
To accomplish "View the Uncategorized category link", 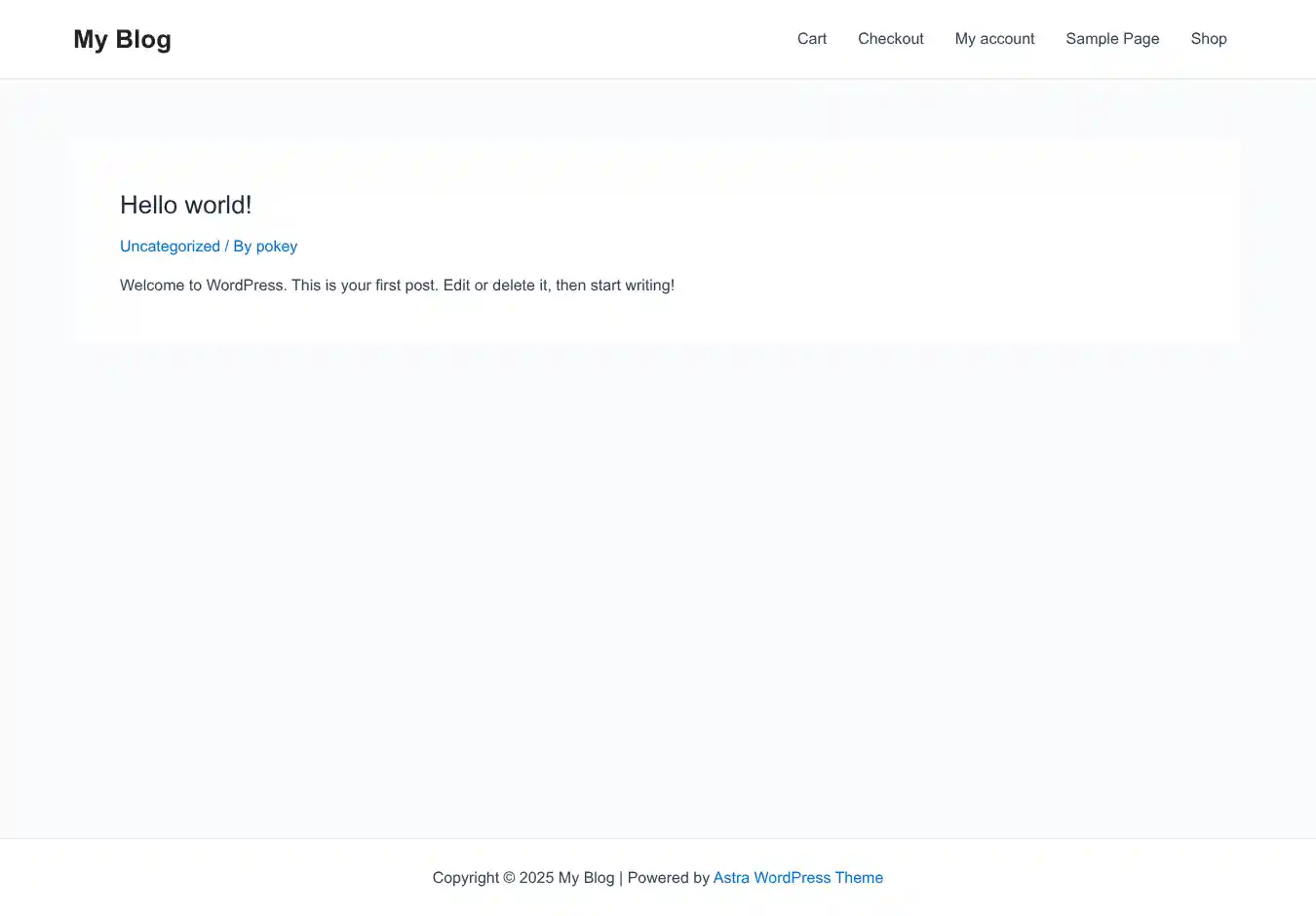I will 170,247.
